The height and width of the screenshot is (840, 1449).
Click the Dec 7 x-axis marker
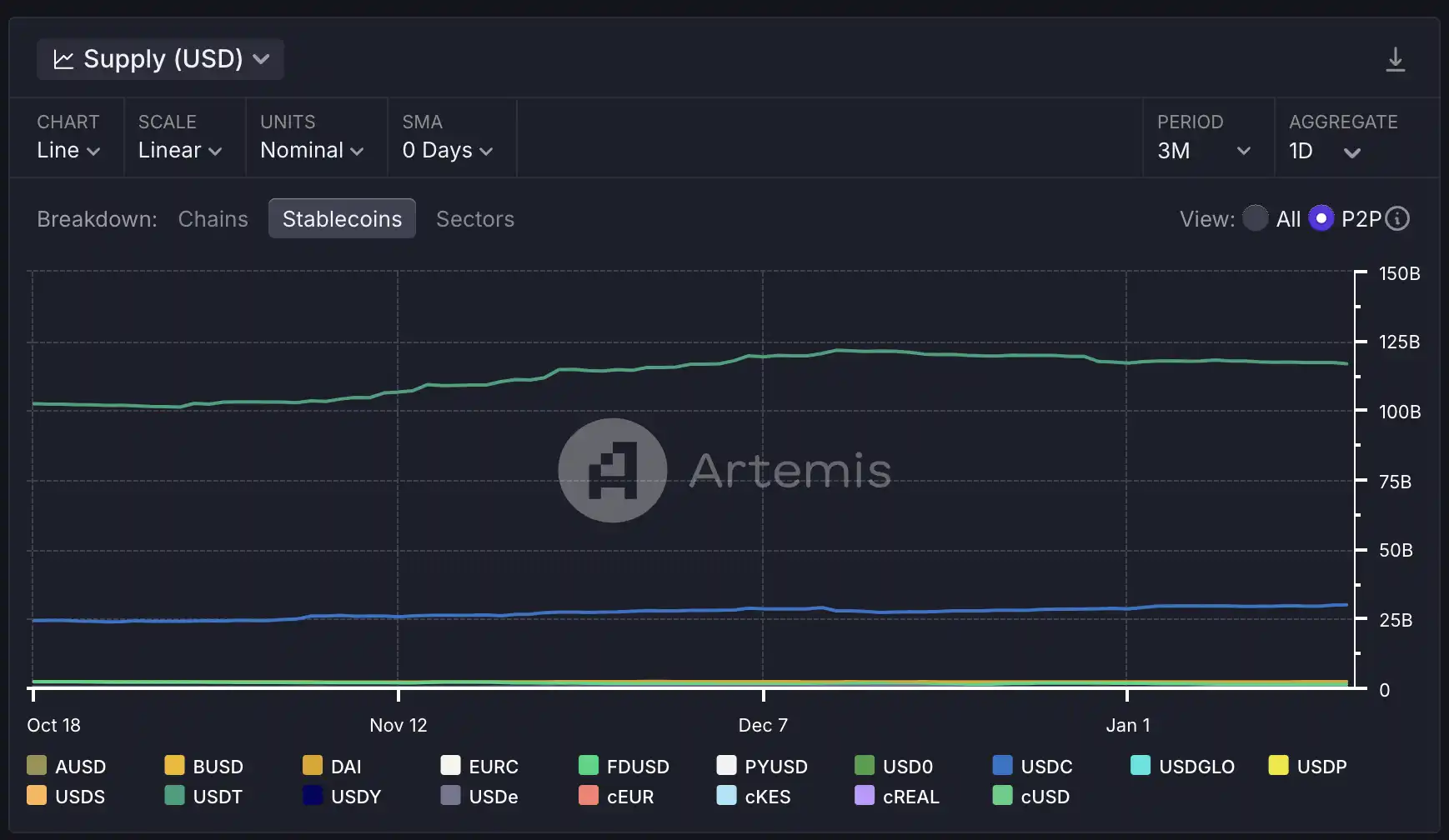pyautogui.click(x=763, y=724)
